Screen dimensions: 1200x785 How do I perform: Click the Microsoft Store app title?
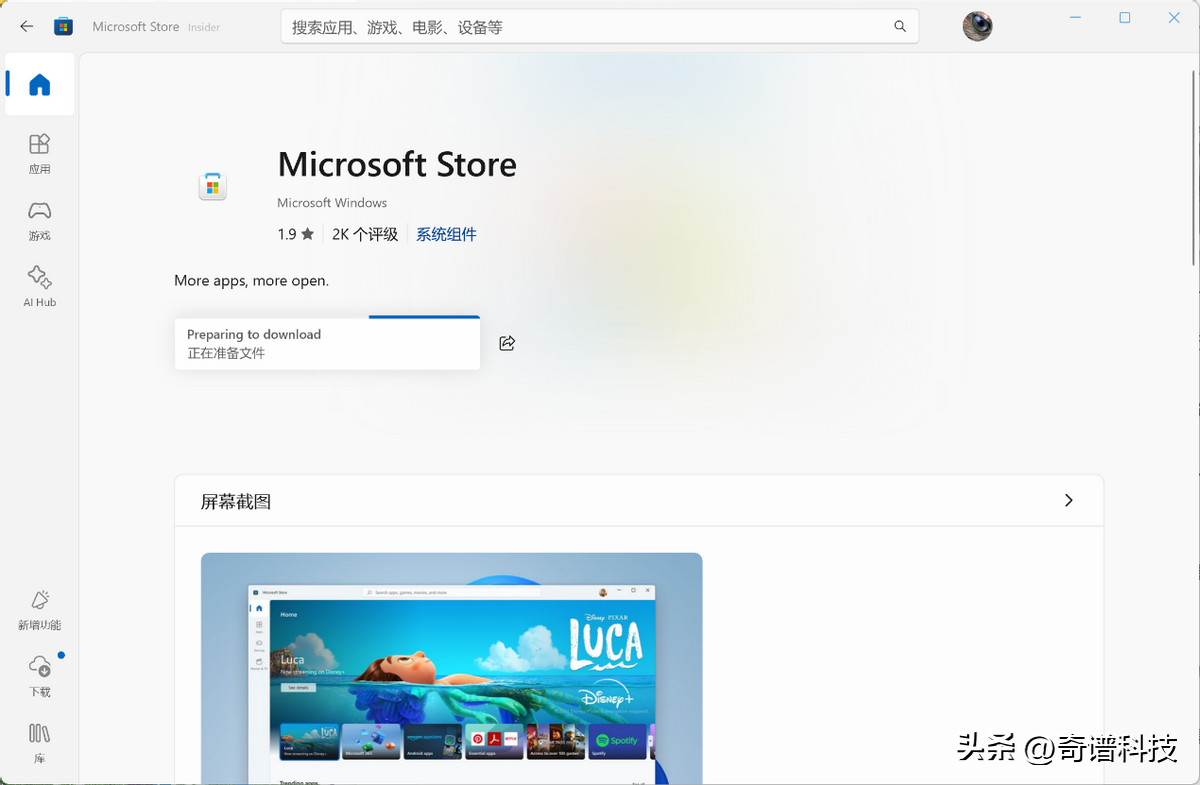pyautogui.click(x=397, y=164)
